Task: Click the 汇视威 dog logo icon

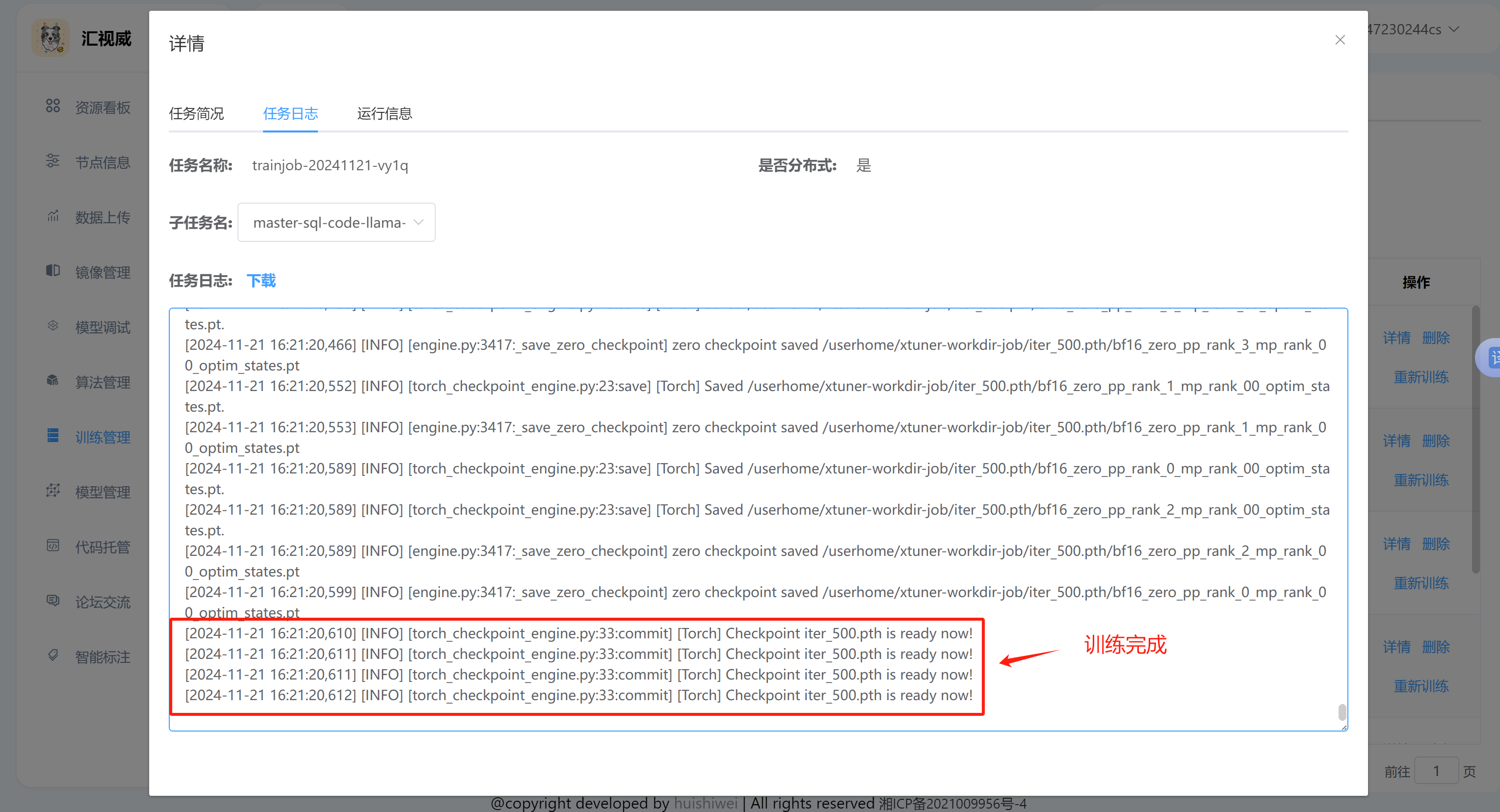Action: [51, 38]
